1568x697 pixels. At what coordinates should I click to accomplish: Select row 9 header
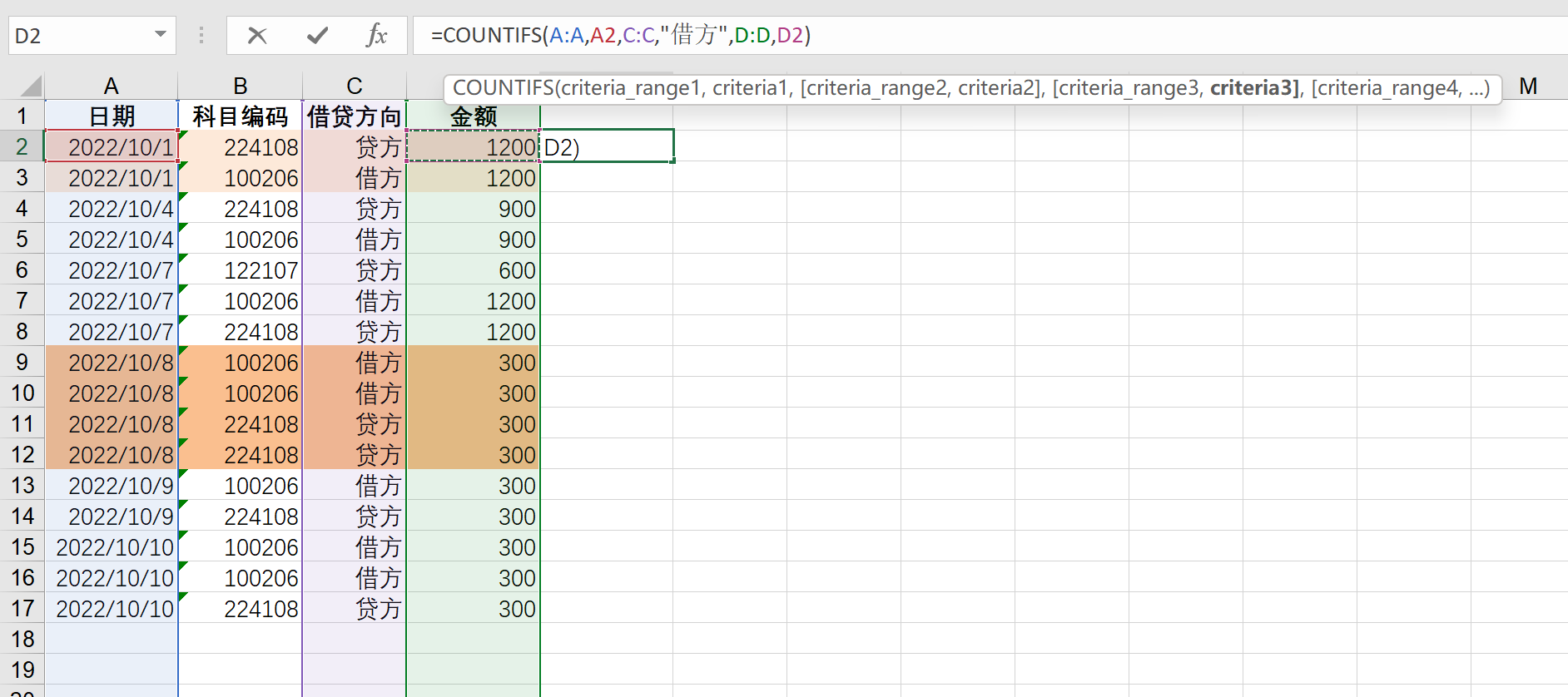click(x=22, y=363)
